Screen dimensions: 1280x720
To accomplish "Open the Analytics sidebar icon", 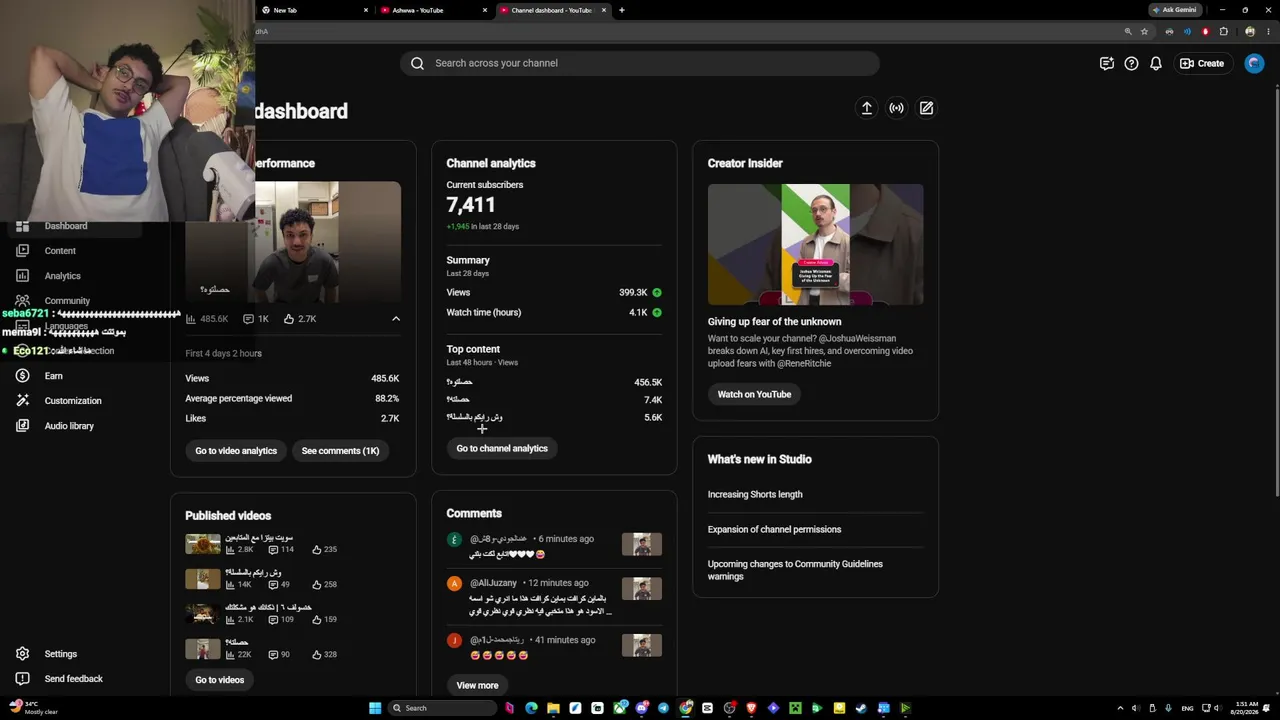I will tap(22, 275).
